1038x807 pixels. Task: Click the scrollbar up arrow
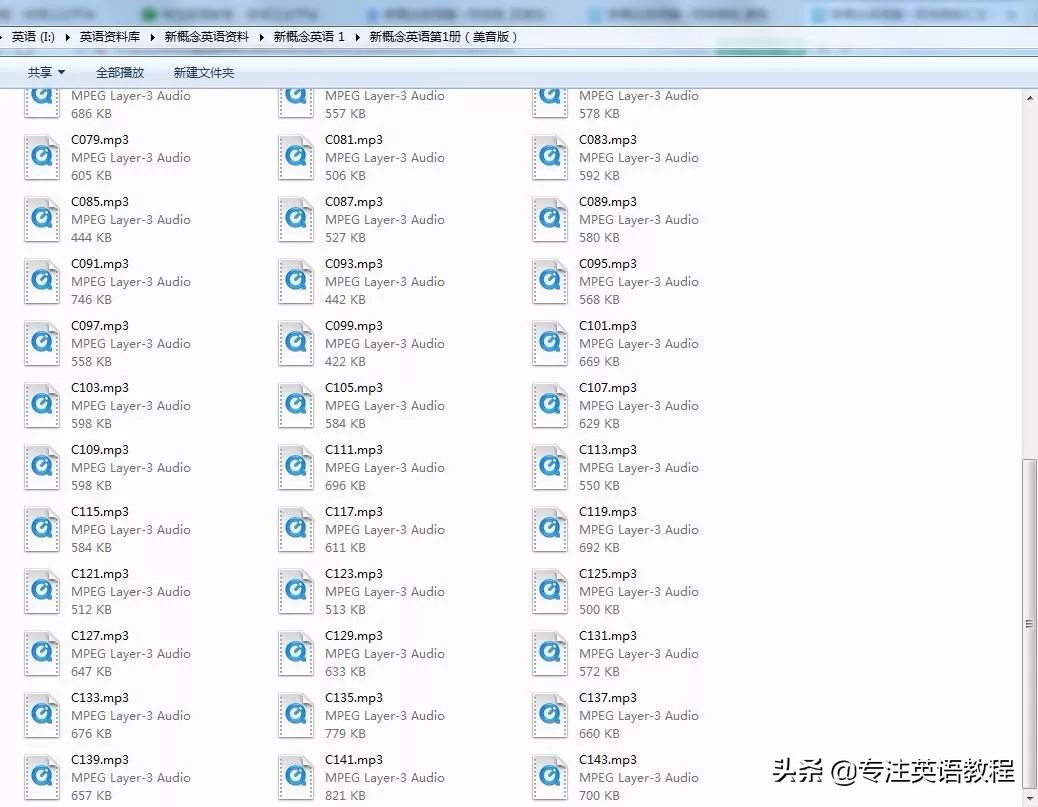(x=1029, y=98)
